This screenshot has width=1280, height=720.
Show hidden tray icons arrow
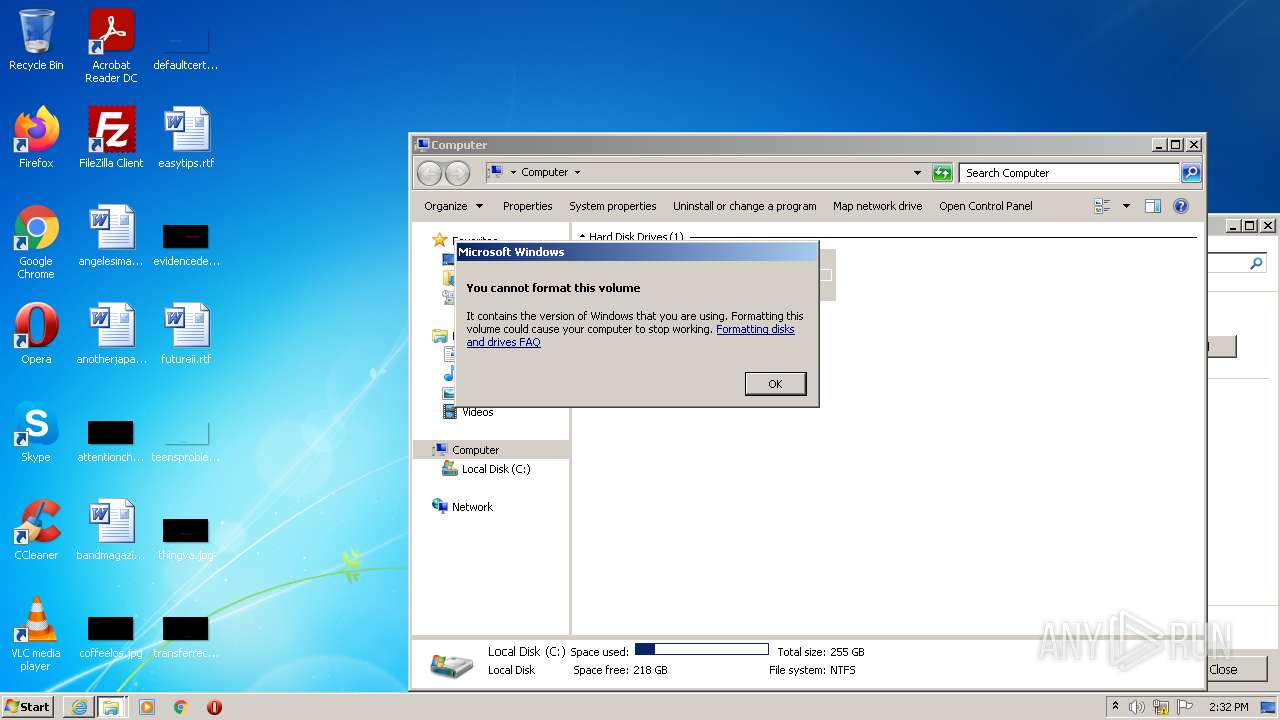point(1115,707)
